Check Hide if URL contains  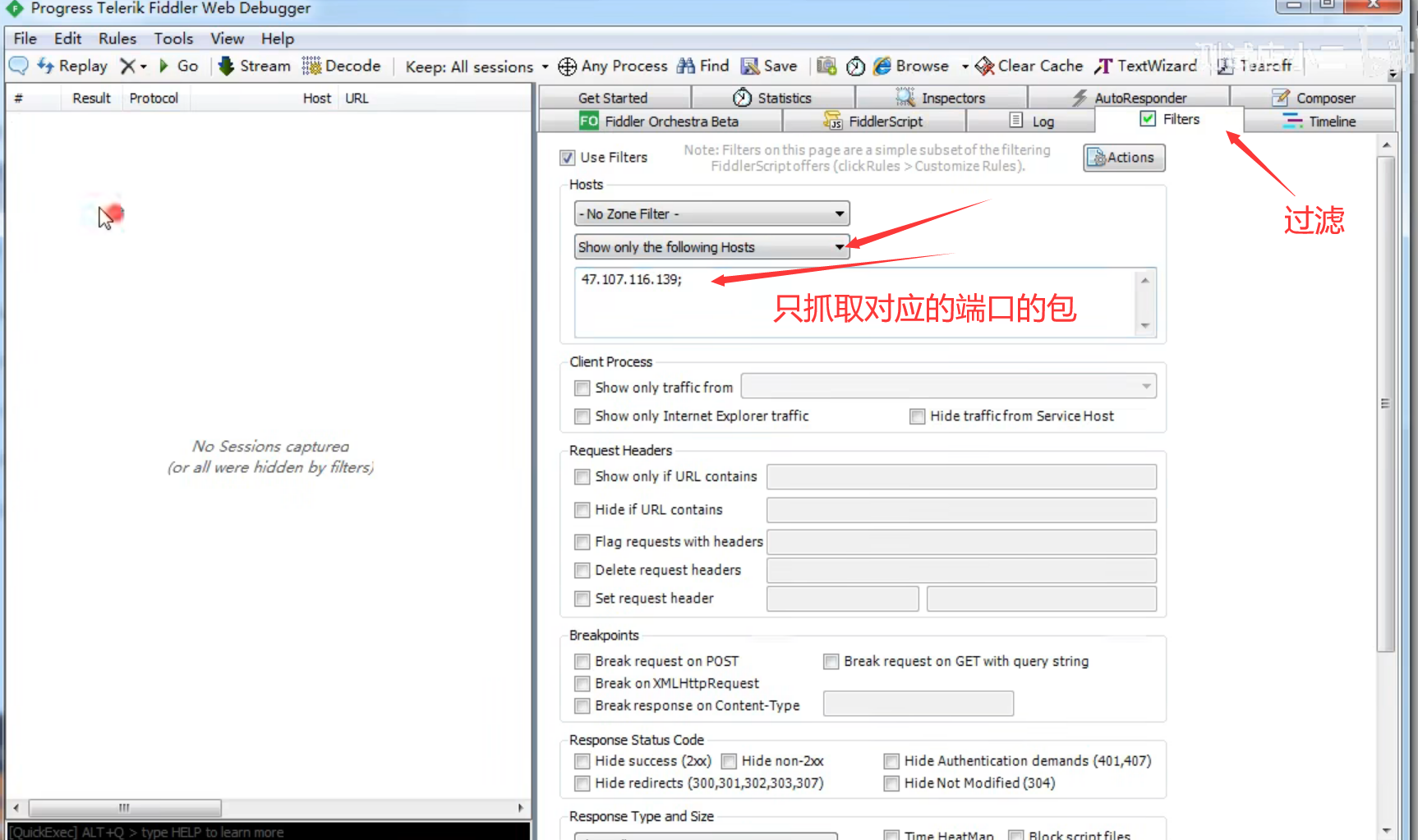pos(582,510)
